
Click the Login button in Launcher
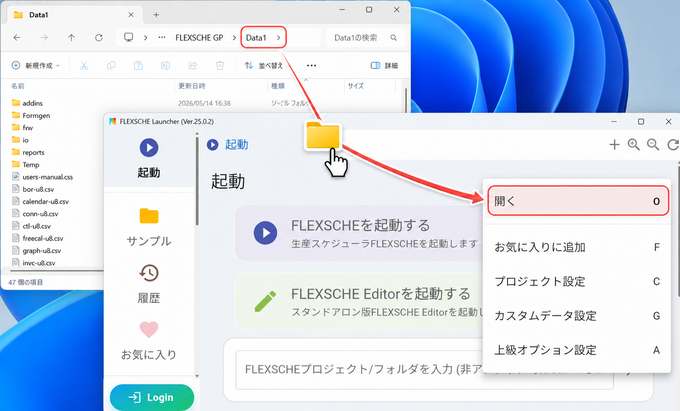click(x=152, y=397)
